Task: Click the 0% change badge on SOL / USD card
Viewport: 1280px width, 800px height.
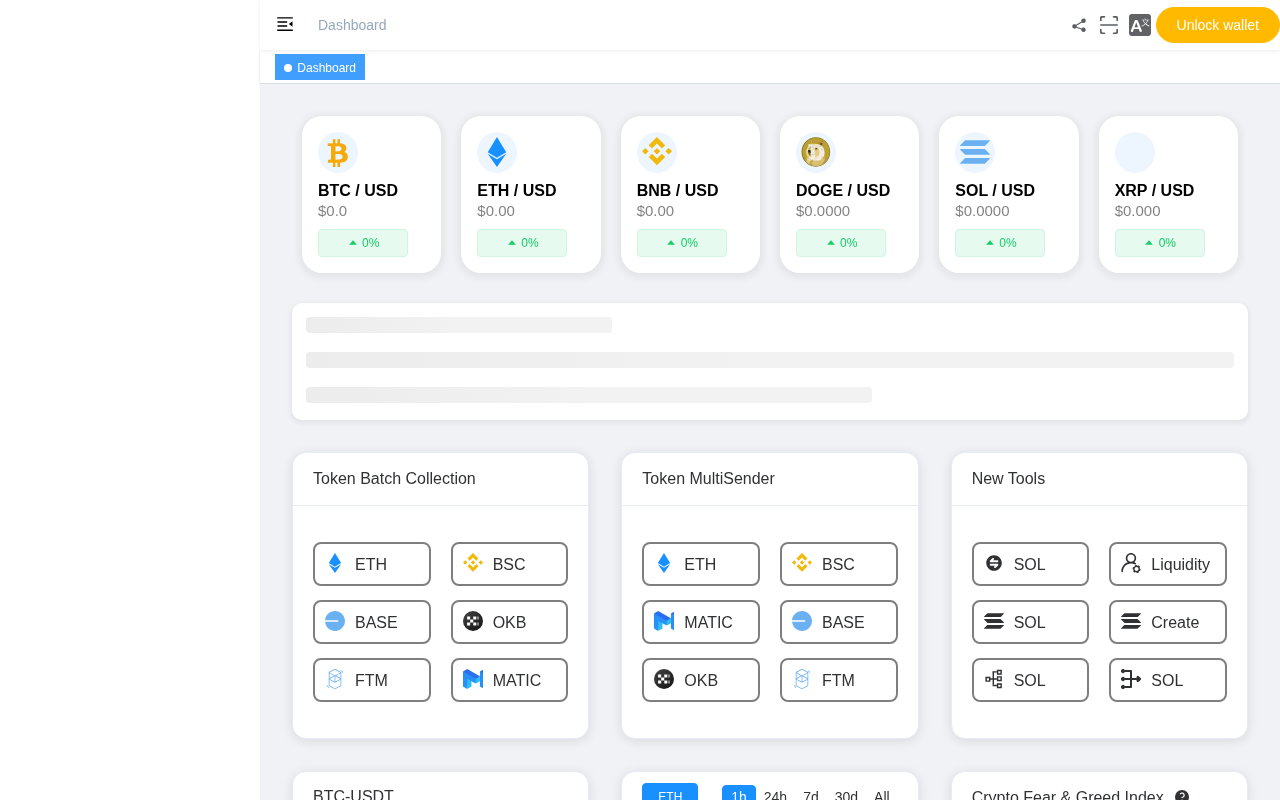Action: tap(1000, 243)
